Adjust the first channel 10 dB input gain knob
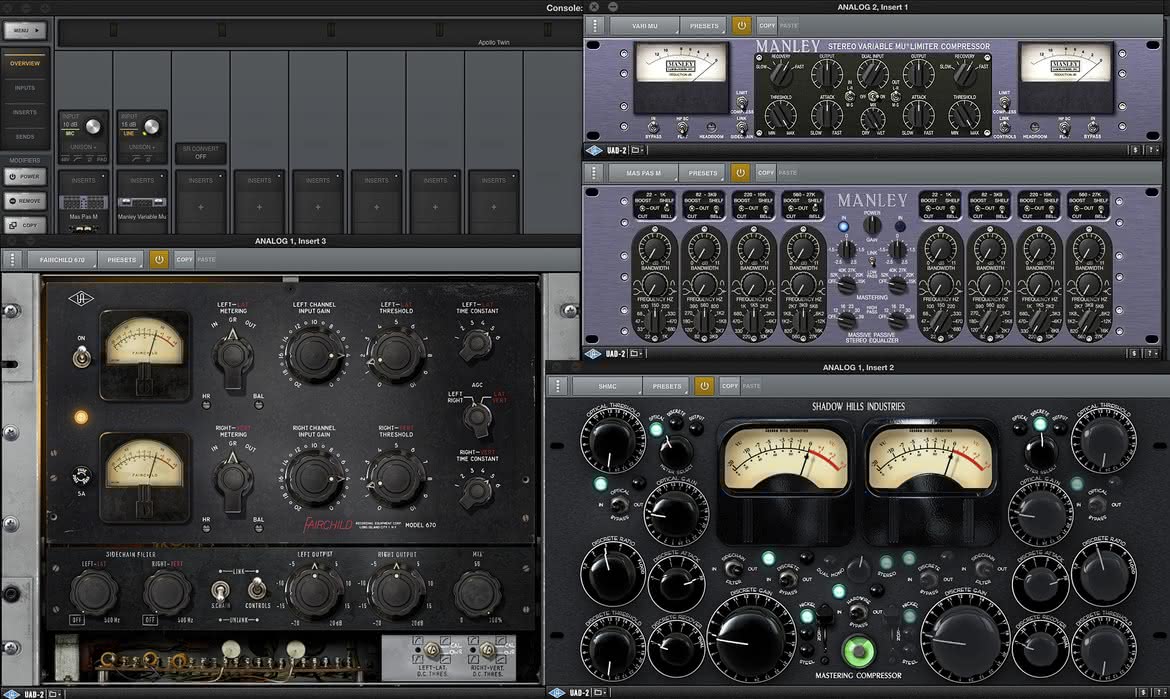Screen dimensions: 1170x699 click(x=93, y=126)
